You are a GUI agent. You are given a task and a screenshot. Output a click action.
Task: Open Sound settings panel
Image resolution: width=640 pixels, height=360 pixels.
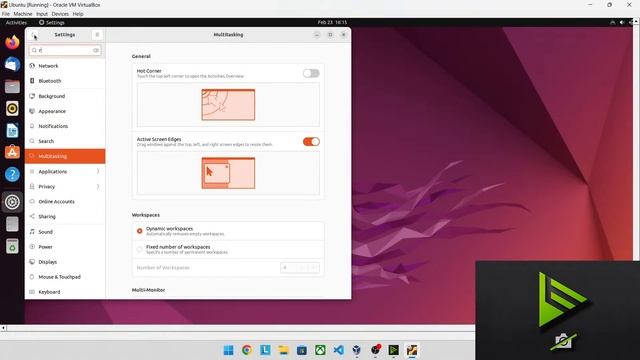point(65,232)
